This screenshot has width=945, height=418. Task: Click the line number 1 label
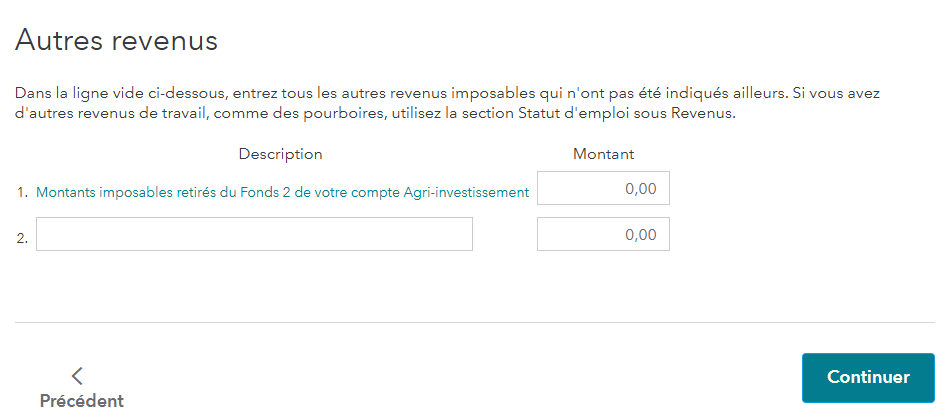[x=21, y=193]
